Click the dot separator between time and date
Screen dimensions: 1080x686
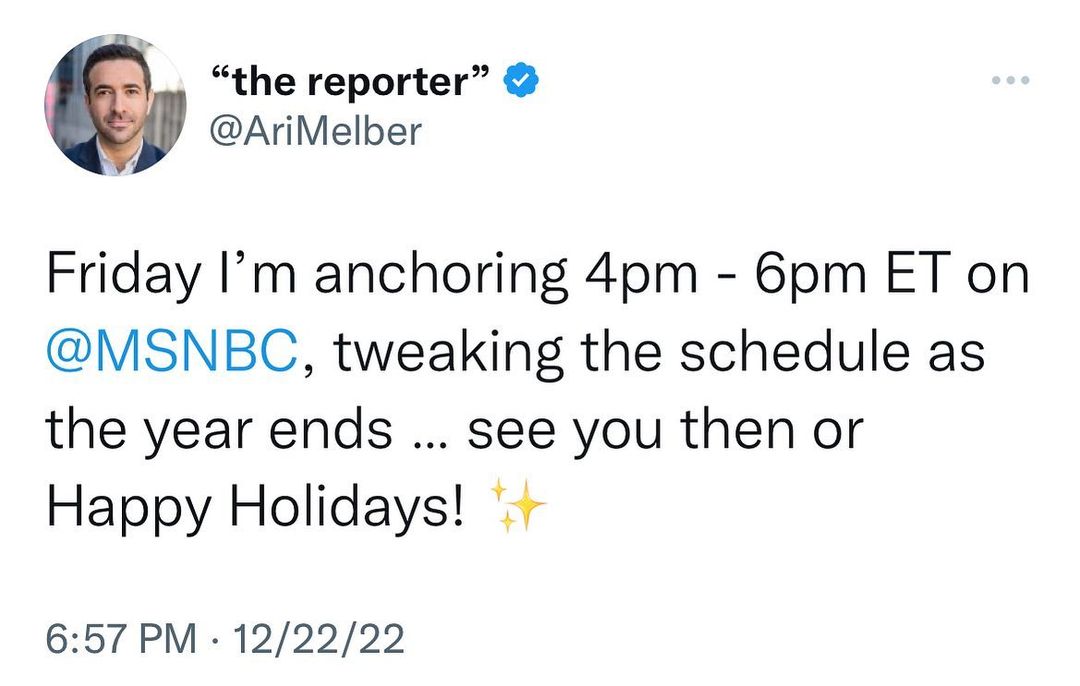(214, 639)
